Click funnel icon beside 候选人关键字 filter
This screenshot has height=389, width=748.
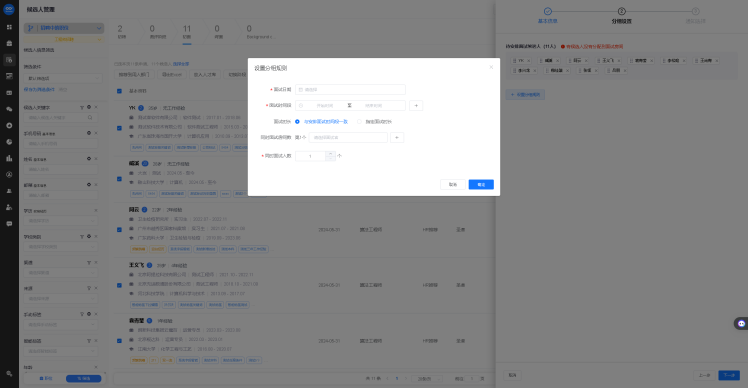point(82,107)
